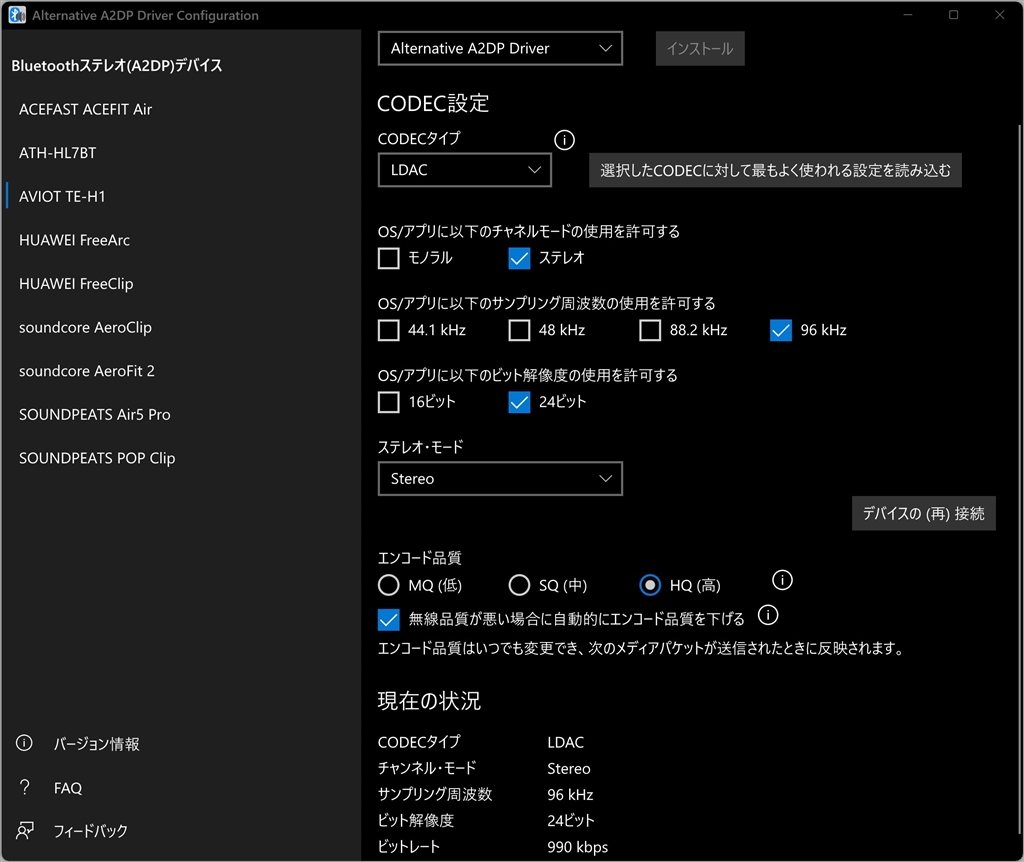Image resolution: width=1024 pixels, height=862 pixels.
Task: Click the vertical scrollbar on the right edge
Action: click(x=1020, y=480)
